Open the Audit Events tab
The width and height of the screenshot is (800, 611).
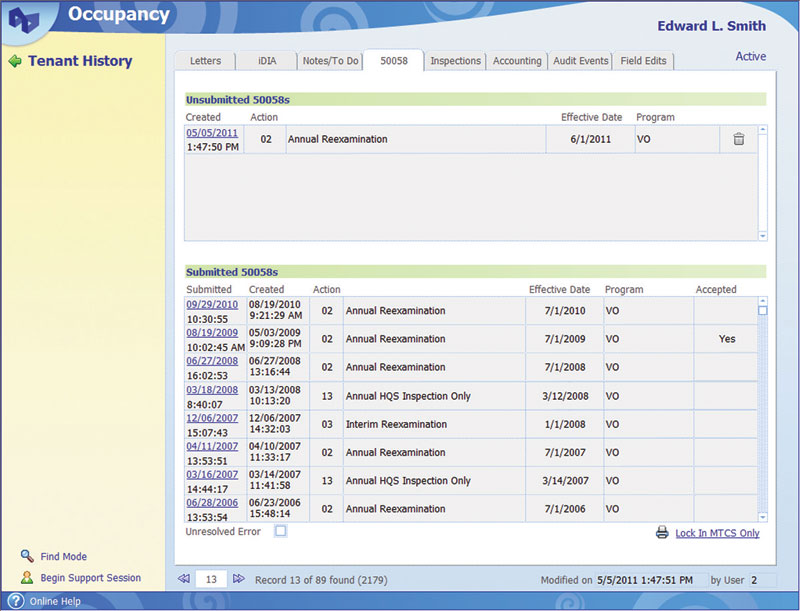pyautogui.click(x=581, y=61)
